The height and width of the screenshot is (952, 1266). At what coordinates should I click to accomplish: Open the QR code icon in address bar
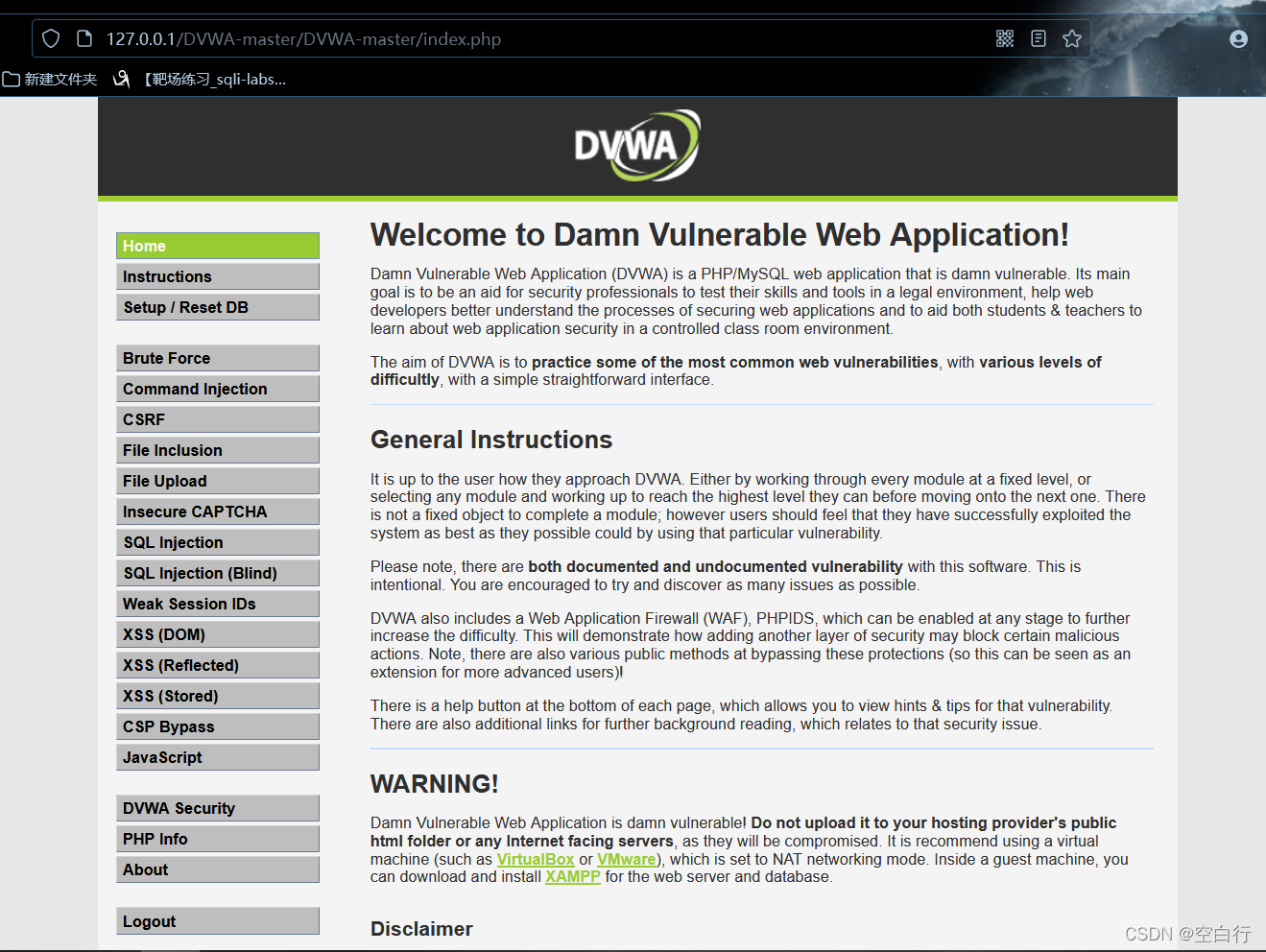pos(1005,38)
